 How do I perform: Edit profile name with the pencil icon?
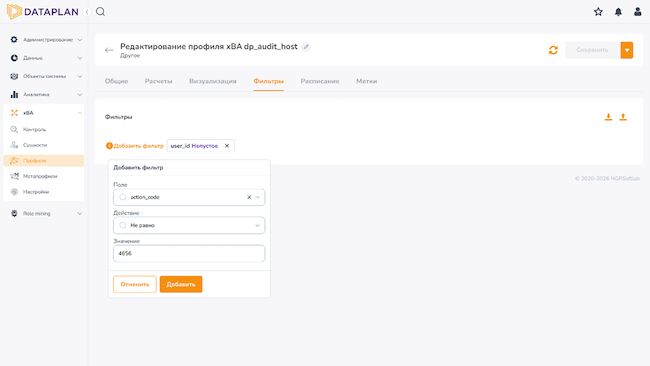306,46
